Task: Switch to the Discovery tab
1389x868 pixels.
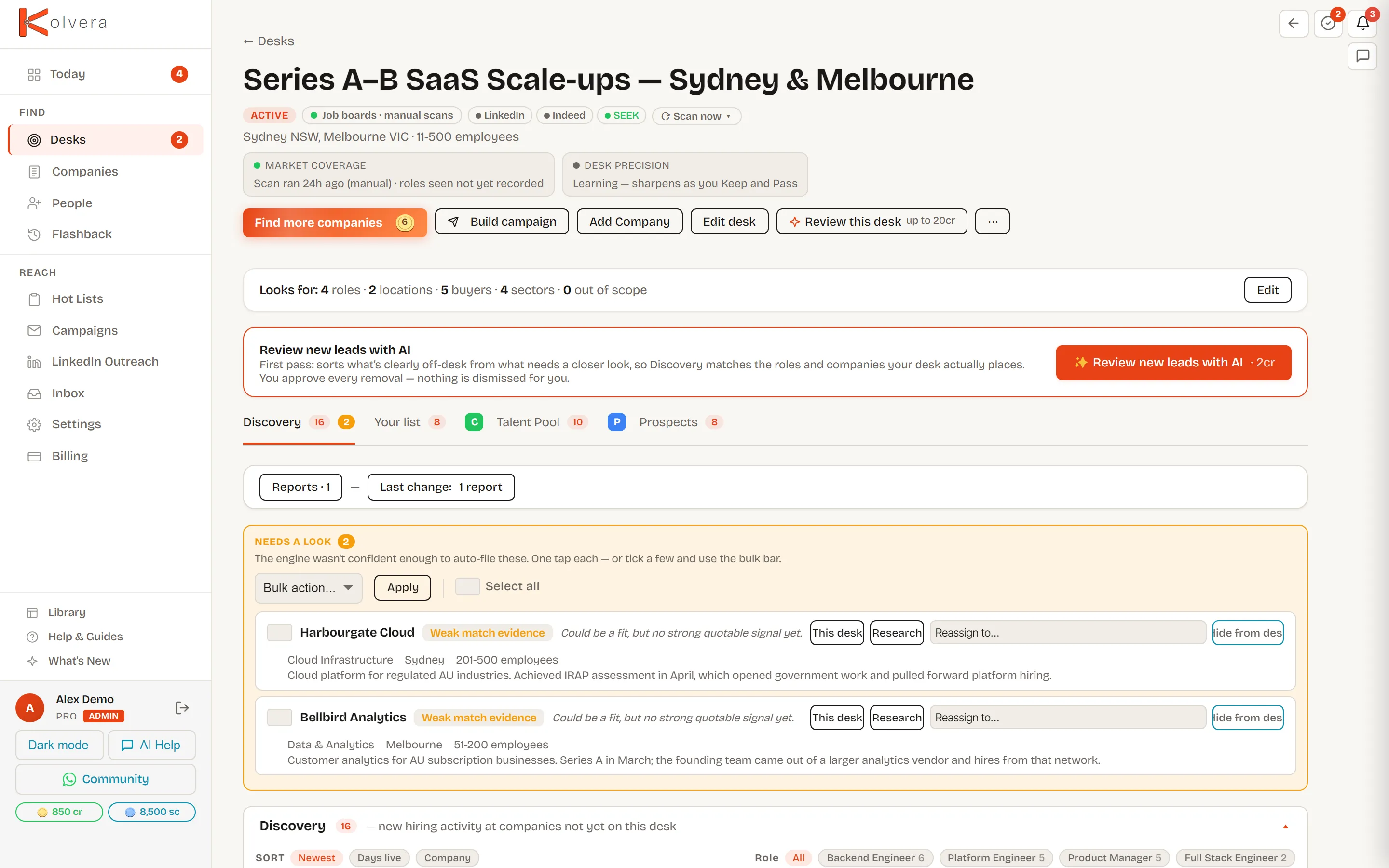Action: point(299,422)
